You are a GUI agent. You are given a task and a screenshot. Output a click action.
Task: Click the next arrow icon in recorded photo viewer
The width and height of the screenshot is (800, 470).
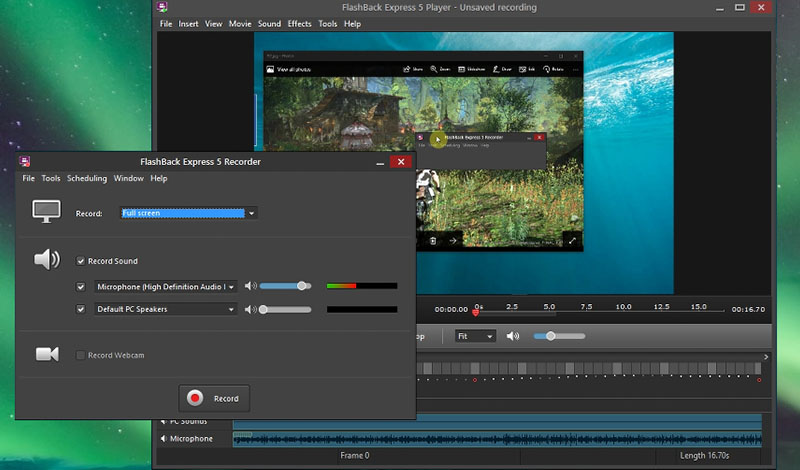pyautogui.click(x=453, y=240)
